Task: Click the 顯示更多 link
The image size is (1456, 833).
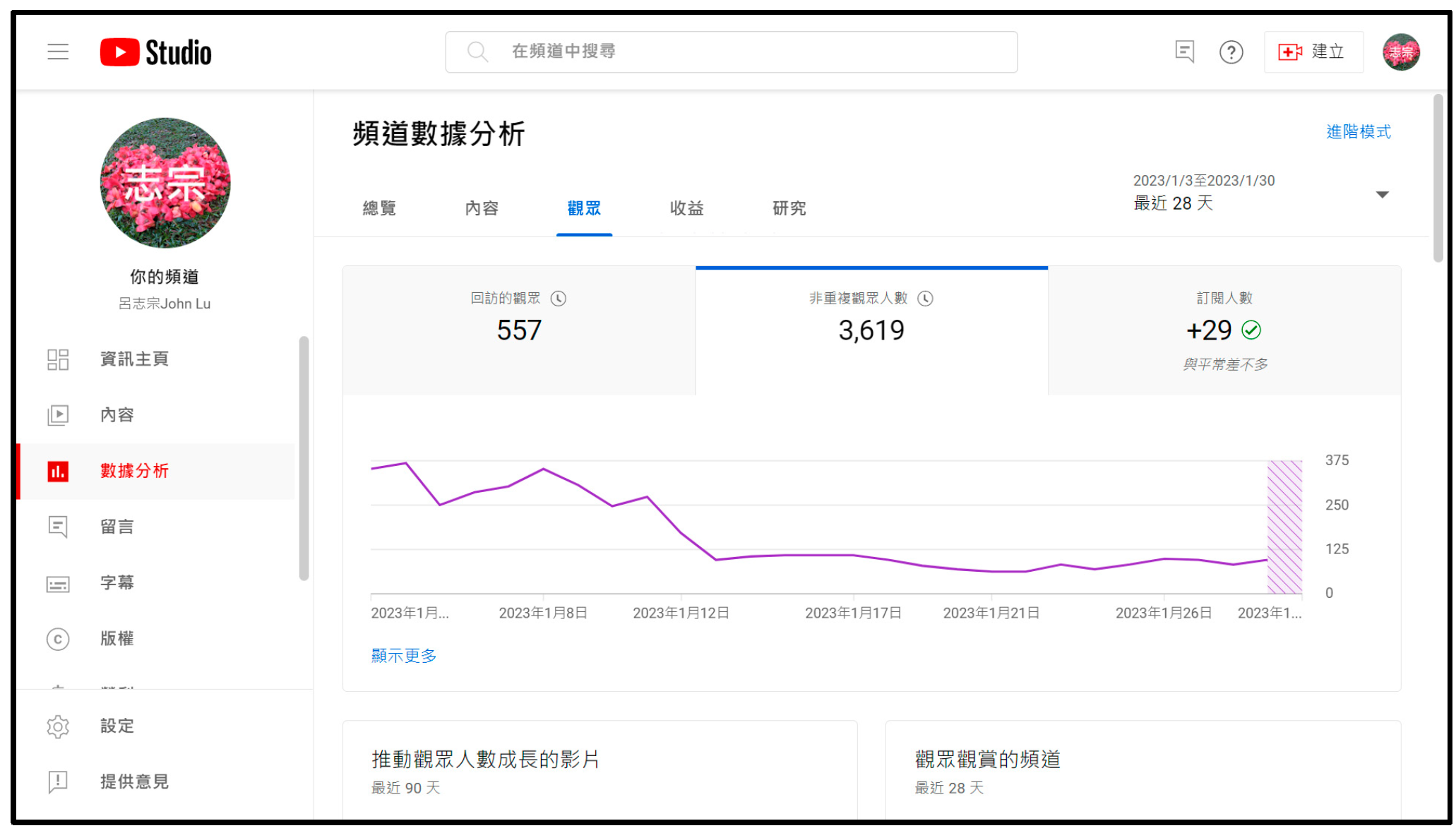Action: pos(404,656)
